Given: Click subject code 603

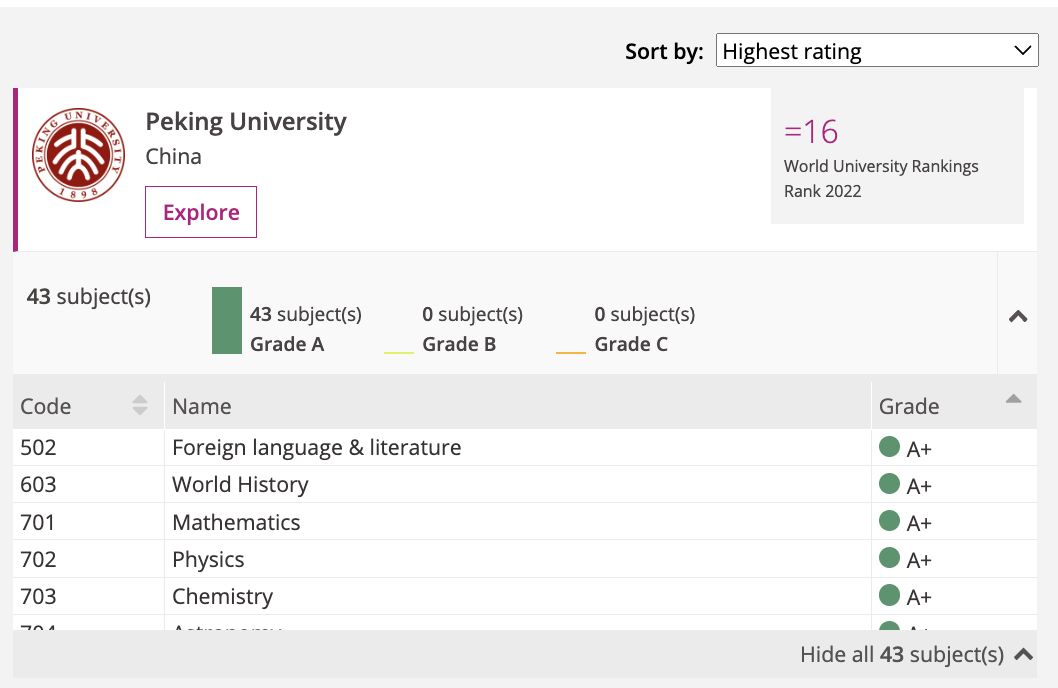Looking at the screenshot, I should click(x=38, y=485).
